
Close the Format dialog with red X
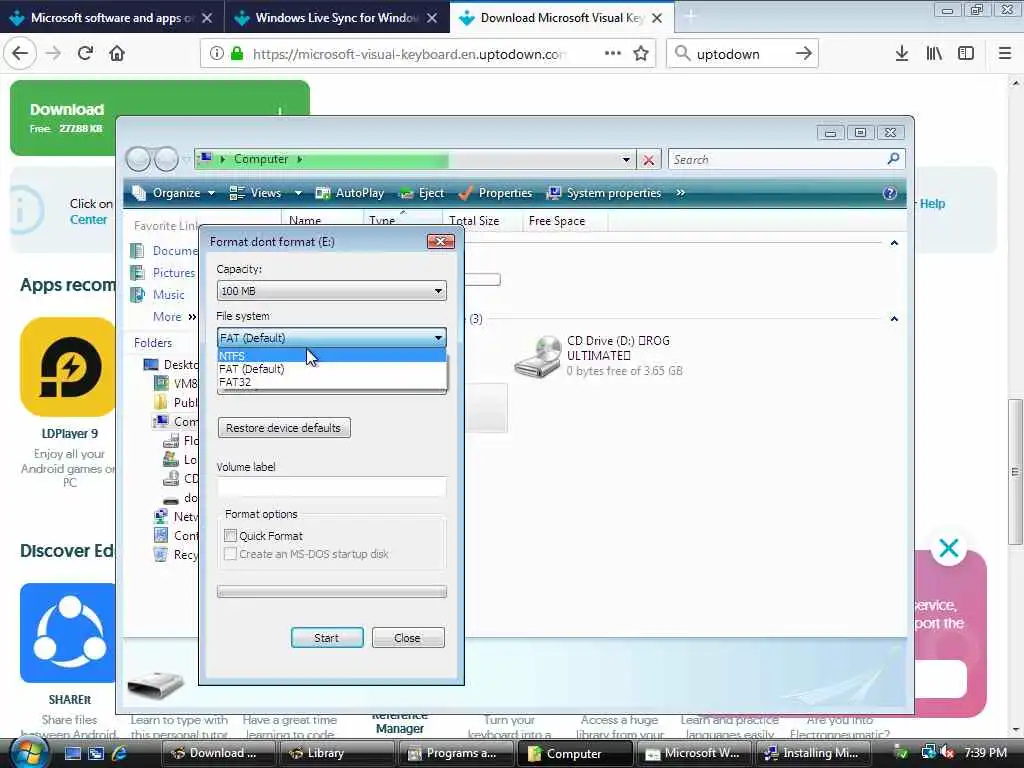441,242
